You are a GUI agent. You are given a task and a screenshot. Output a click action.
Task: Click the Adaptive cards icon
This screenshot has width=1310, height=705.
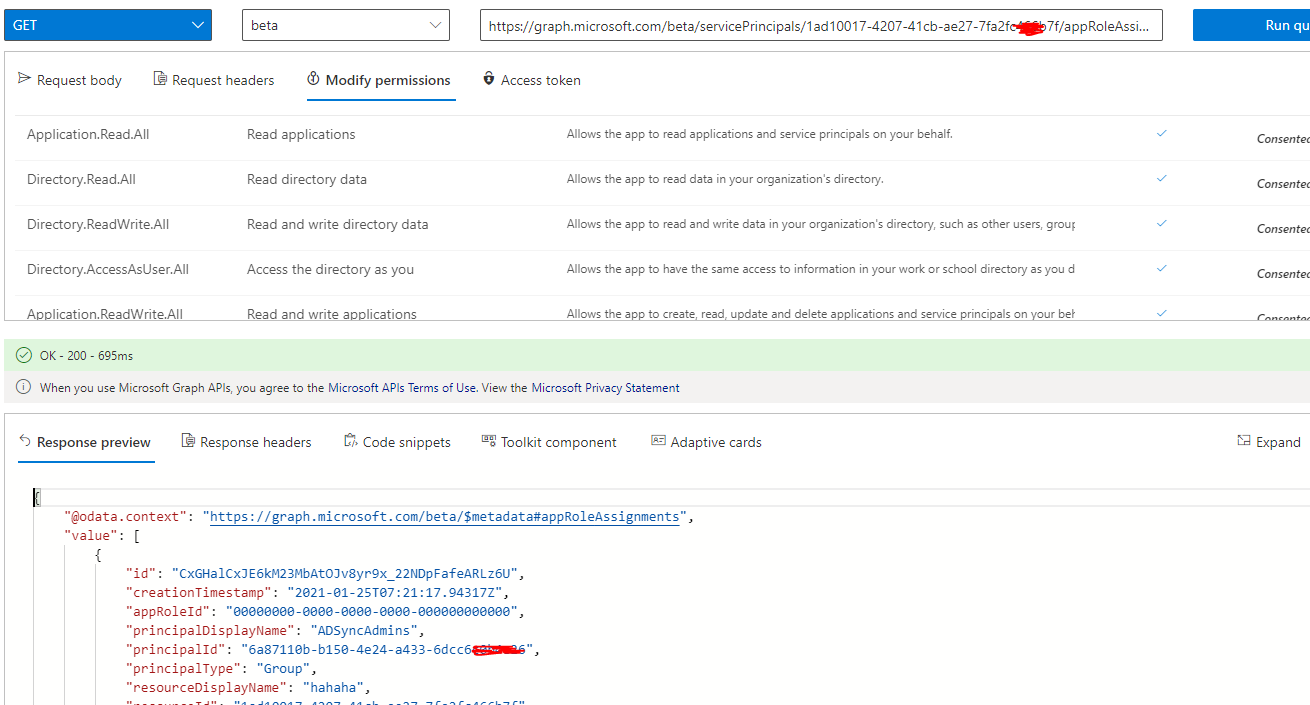(x=658, y=440)
